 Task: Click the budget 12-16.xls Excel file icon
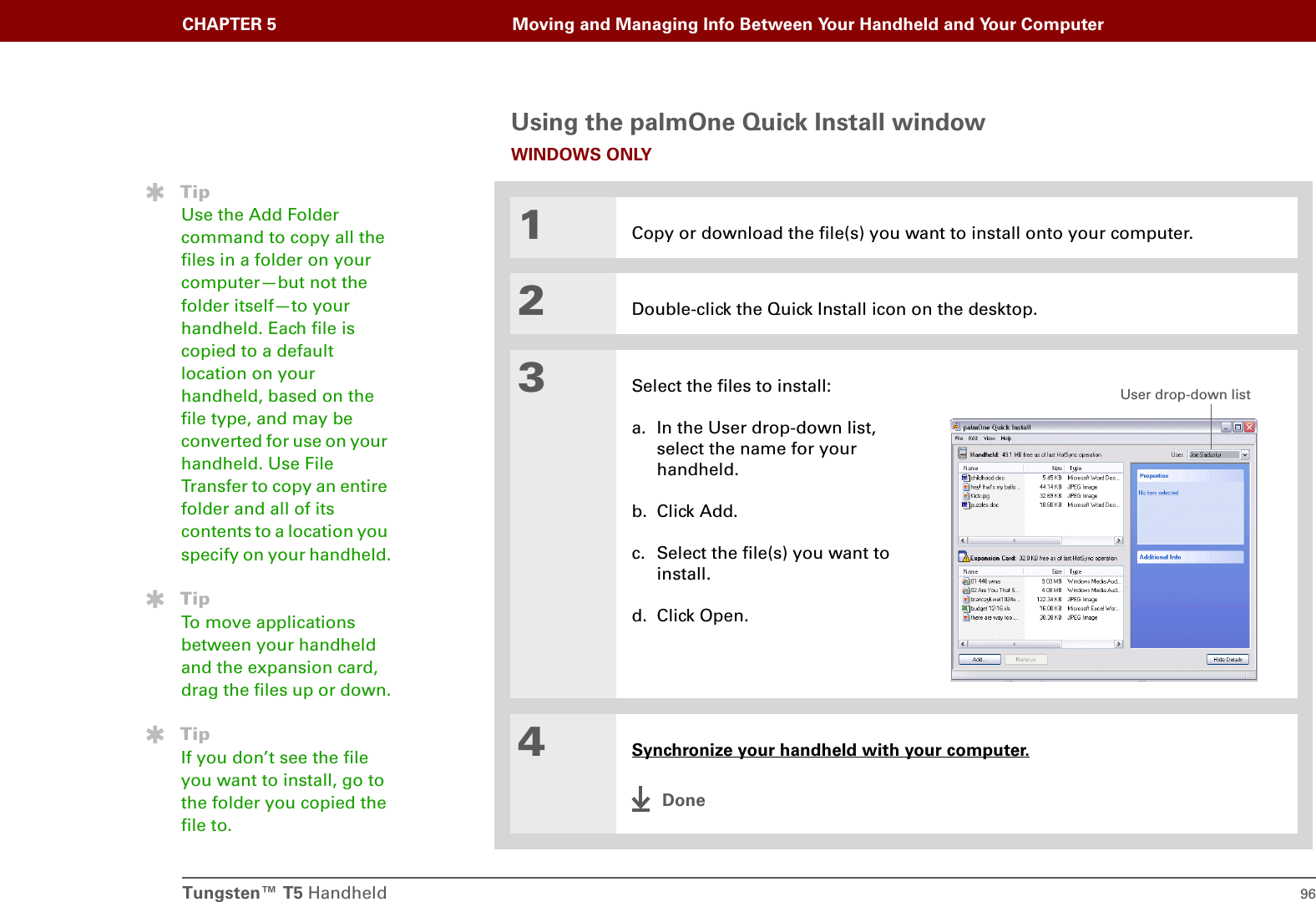966,609
